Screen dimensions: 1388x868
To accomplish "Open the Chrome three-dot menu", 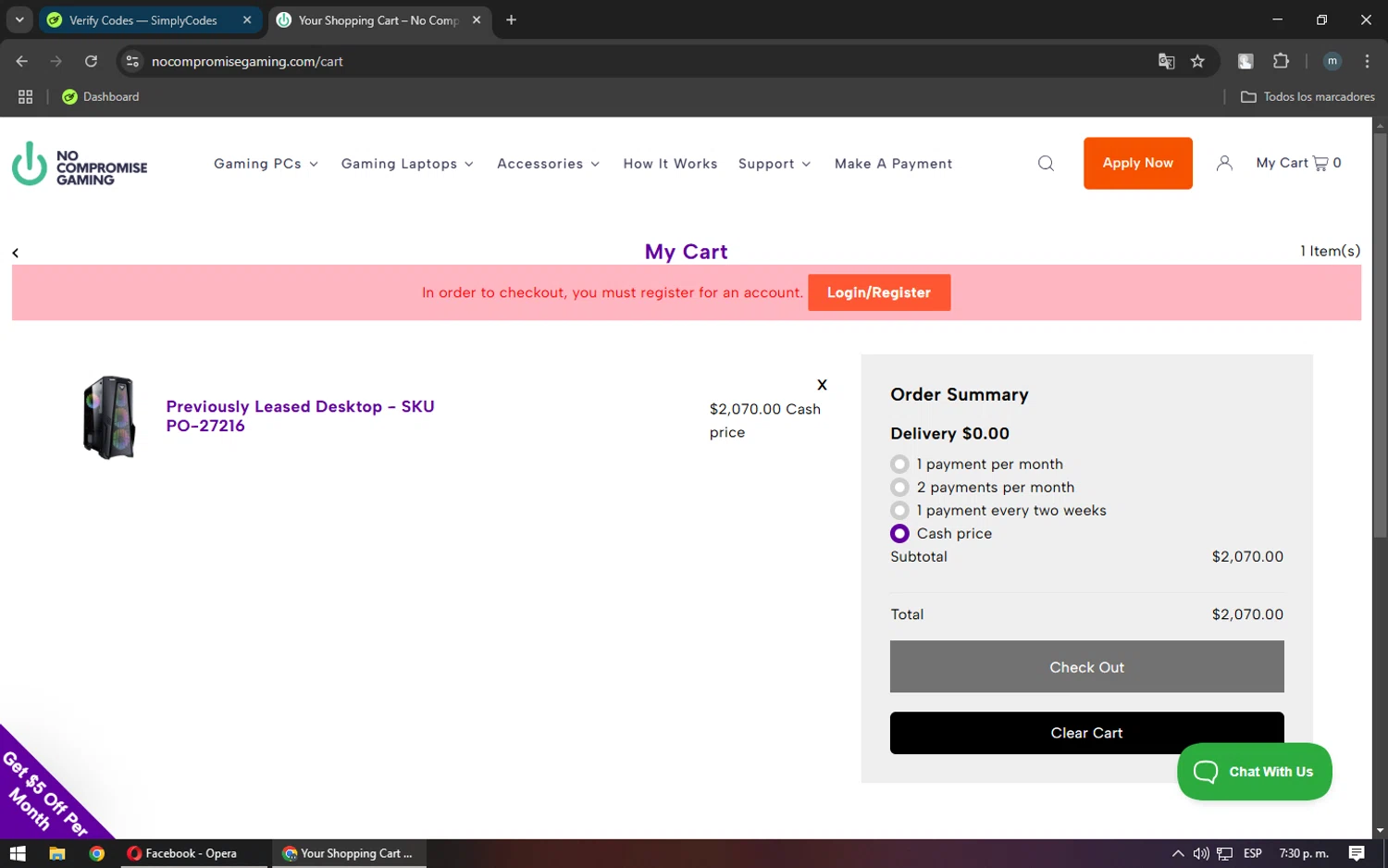I will tap(1367, 61).
